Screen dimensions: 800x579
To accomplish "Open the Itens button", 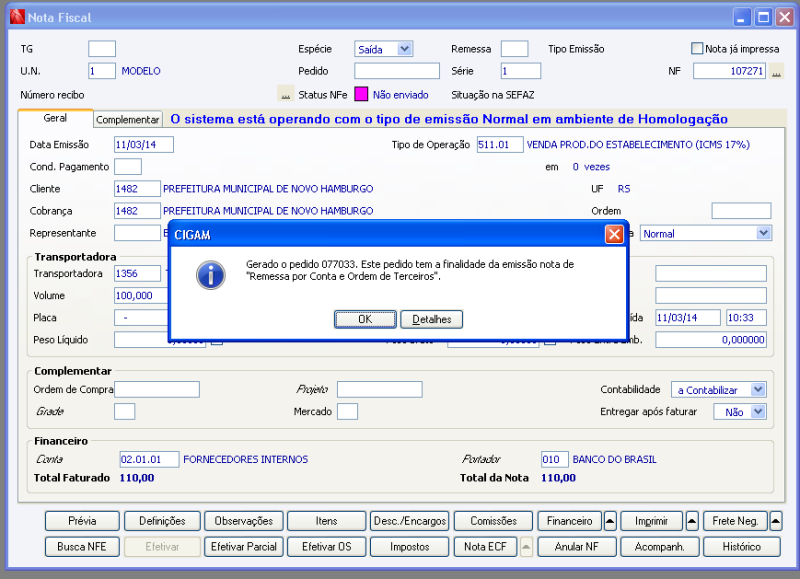I will coord(327,521).
